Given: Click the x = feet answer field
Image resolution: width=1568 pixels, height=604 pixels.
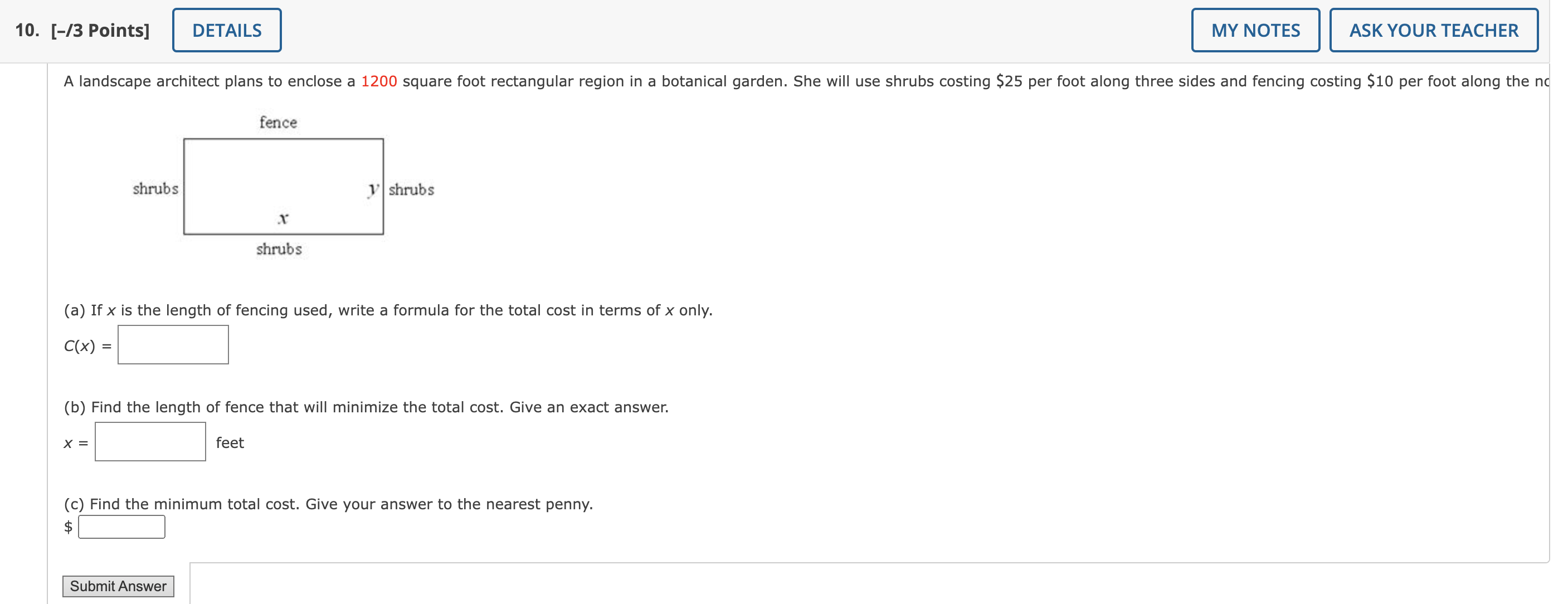Looking at the screenshot, I should [150, 441].
